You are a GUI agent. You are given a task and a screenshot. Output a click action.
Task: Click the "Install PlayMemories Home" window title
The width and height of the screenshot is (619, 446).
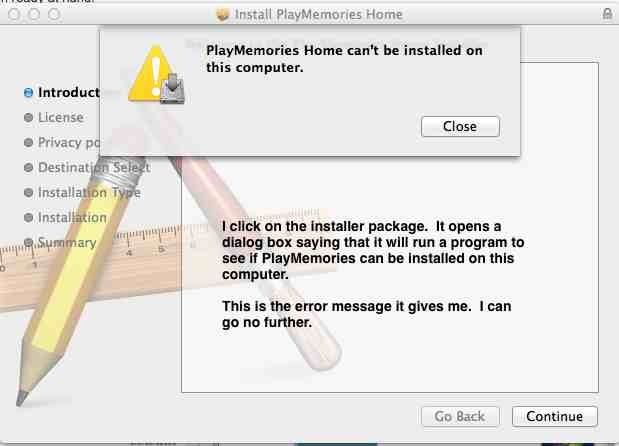318,15
